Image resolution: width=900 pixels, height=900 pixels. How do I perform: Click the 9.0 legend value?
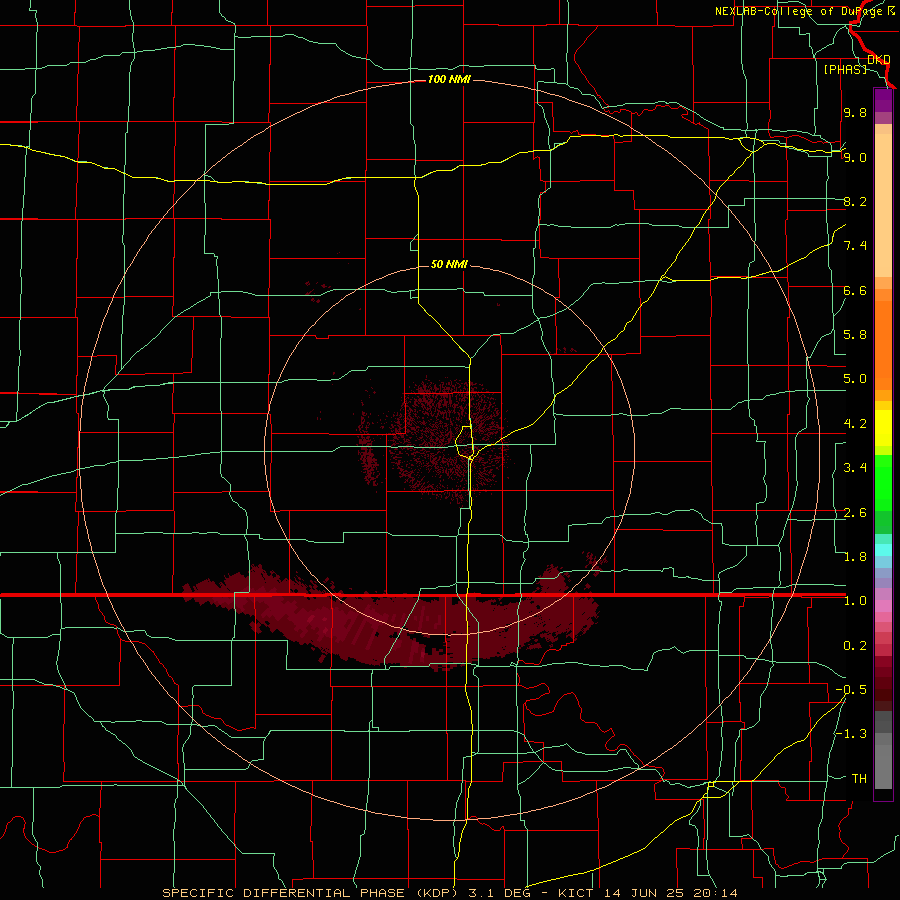855,157
